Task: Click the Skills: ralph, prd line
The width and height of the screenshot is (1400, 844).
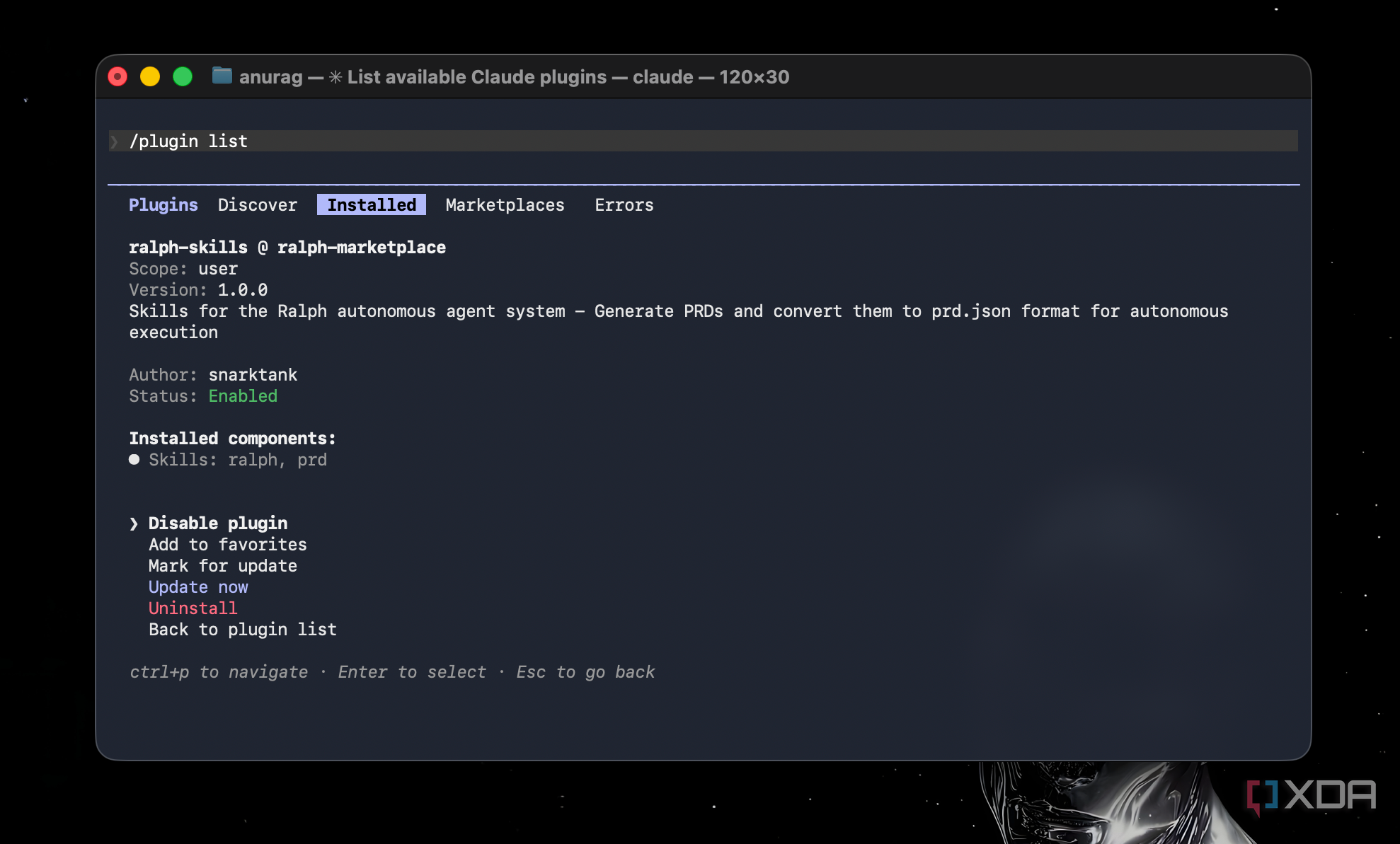Action: 238,460
